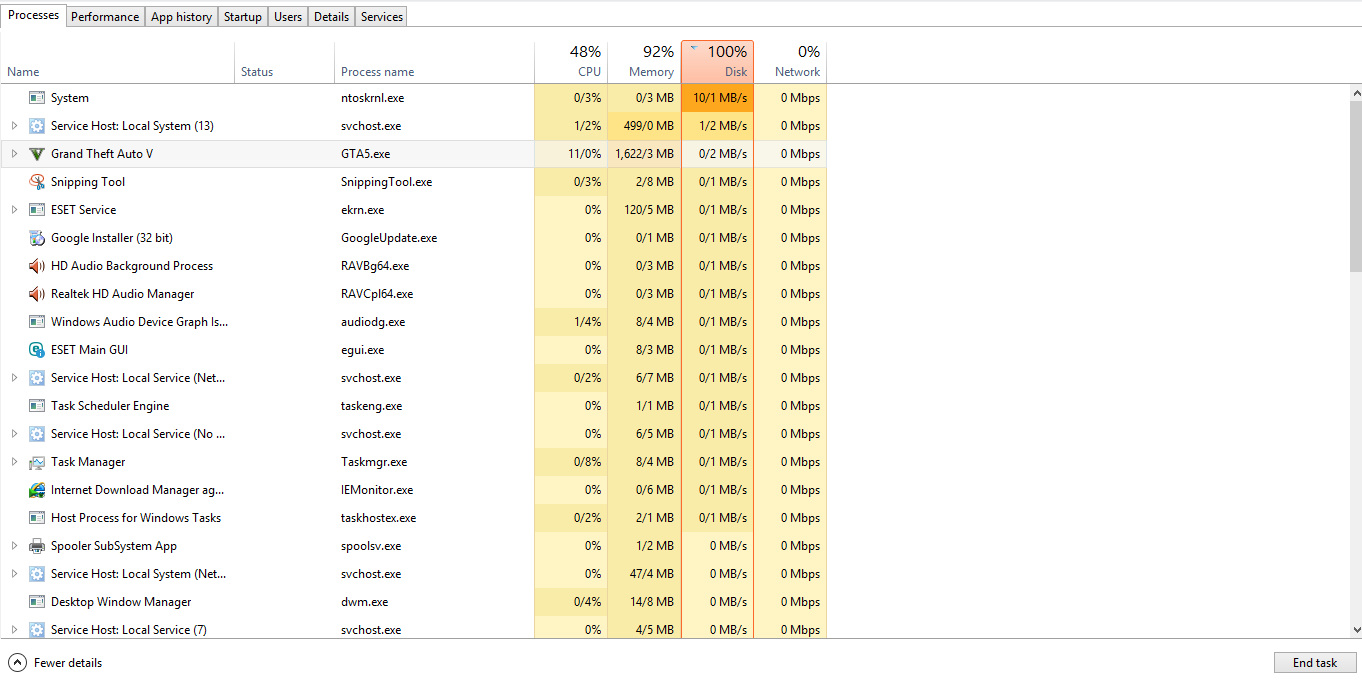Image resolution: width=1362 pixels, height=684 pixels.
Task: Sort processes by CPU usage column
Action: point(571,62)
